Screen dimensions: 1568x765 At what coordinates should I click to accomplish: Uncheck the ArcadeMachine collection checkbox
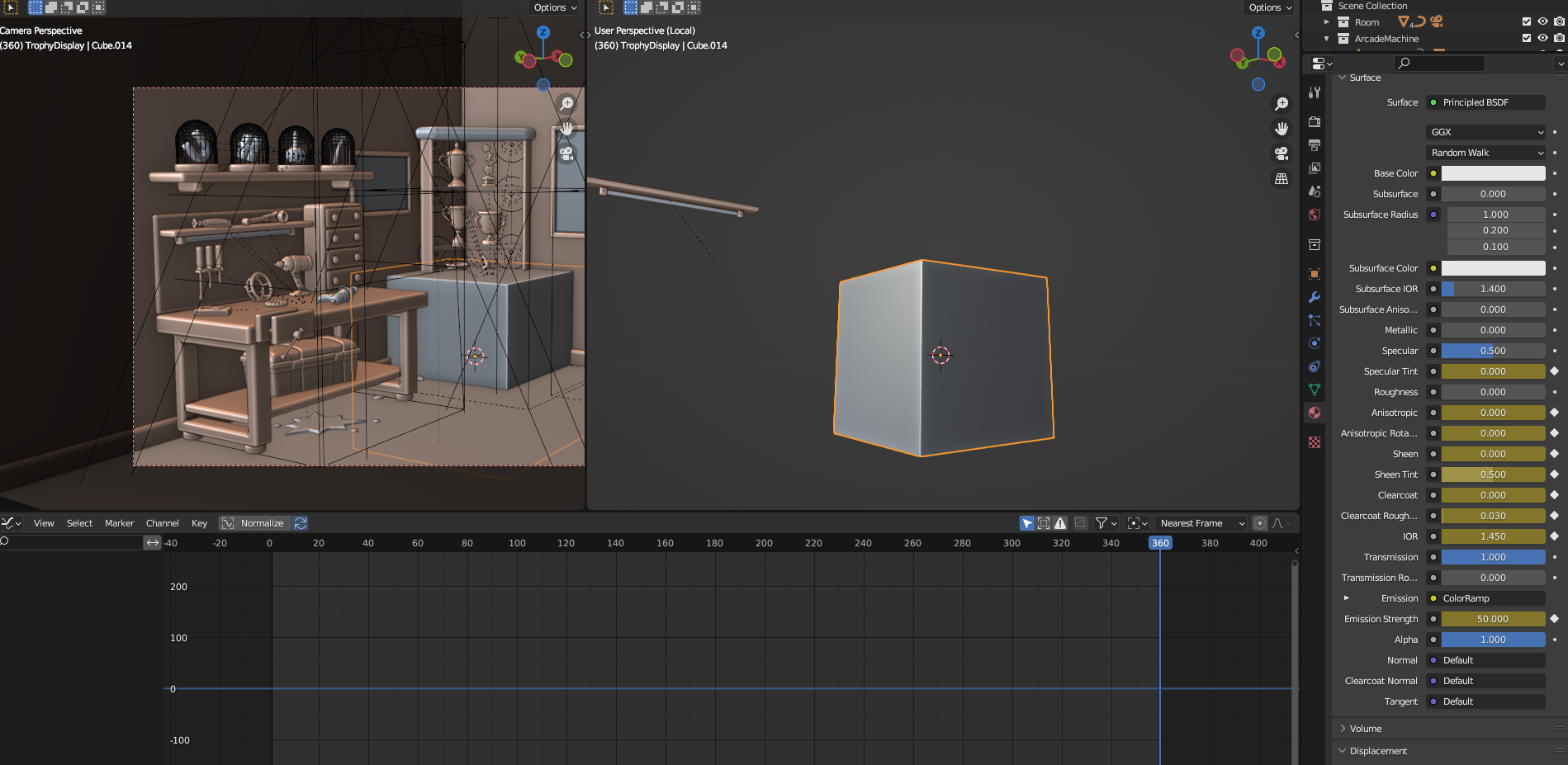pos(1527,39)
